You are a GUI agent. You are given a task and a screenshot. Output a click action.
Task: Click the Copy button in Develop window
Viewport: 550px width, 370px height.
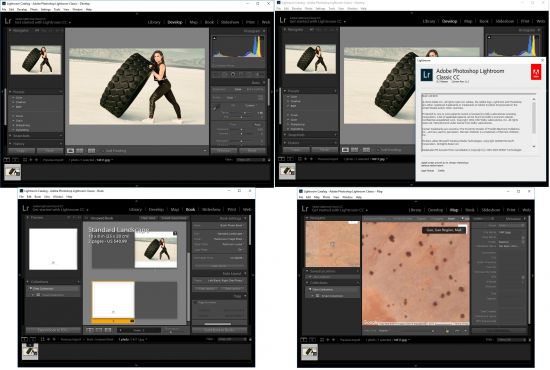point(21,151)
